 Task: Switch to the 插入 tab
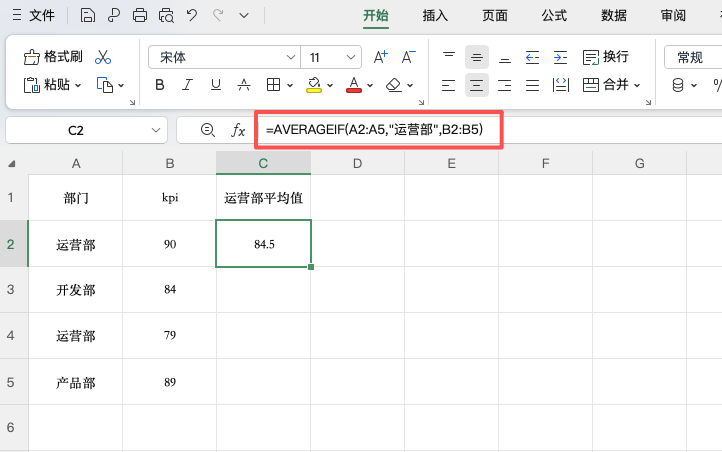pos(435,16)
